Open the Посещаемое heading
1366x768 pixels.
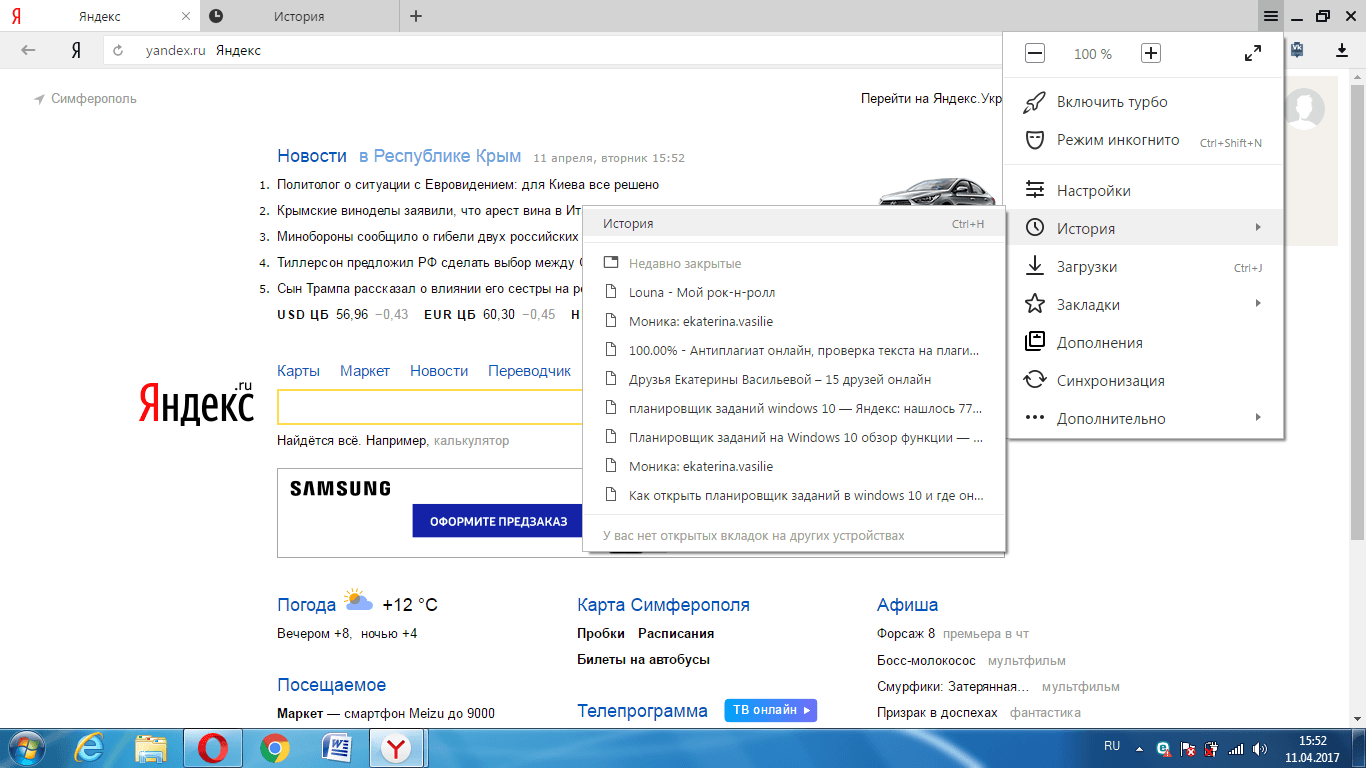tap(331, 685)
